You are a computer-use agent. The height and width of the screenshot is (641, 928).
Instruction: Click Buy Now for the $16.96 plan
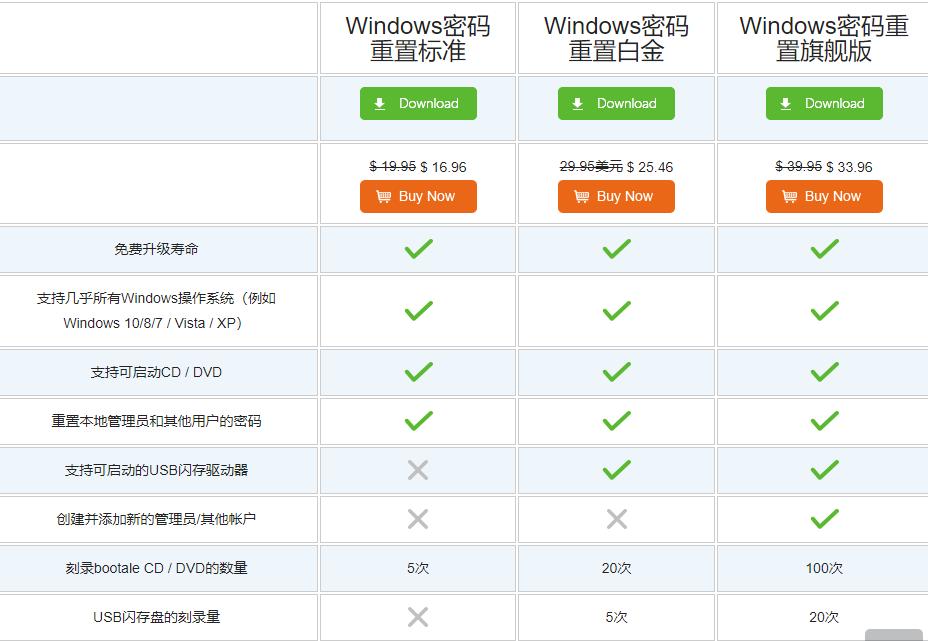418,197
